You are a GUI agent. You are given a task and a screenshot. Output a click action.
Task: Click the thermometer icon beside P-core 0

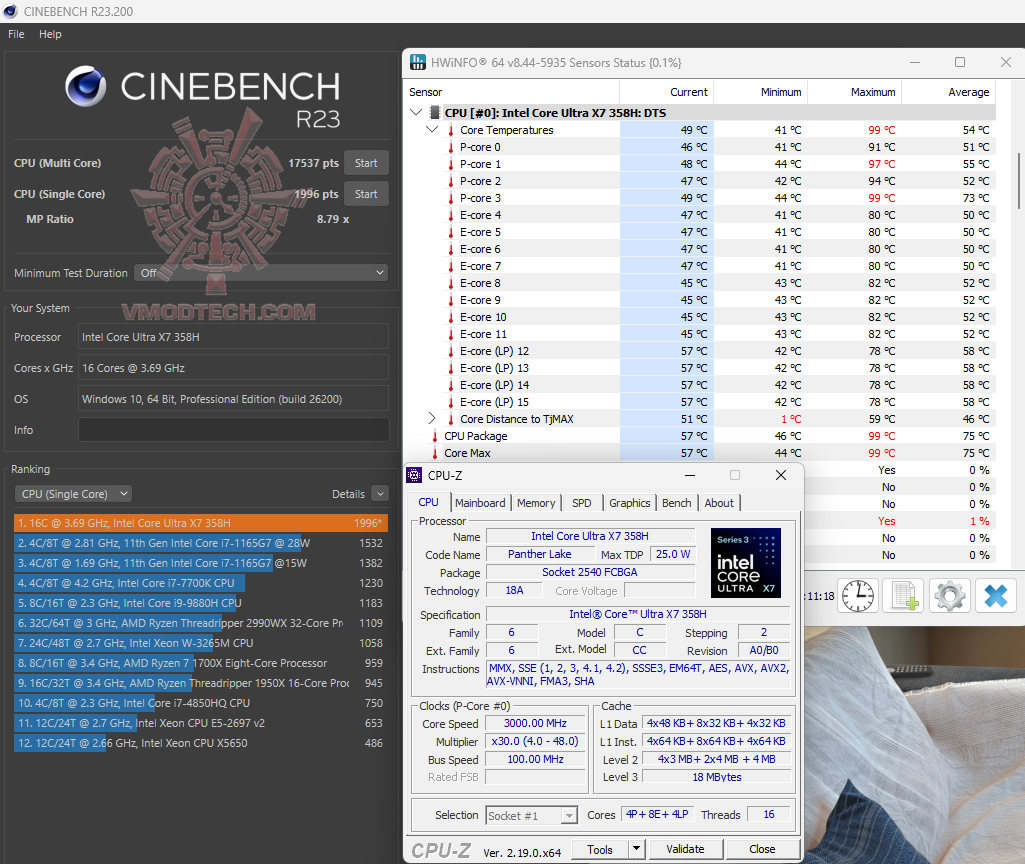450,147
